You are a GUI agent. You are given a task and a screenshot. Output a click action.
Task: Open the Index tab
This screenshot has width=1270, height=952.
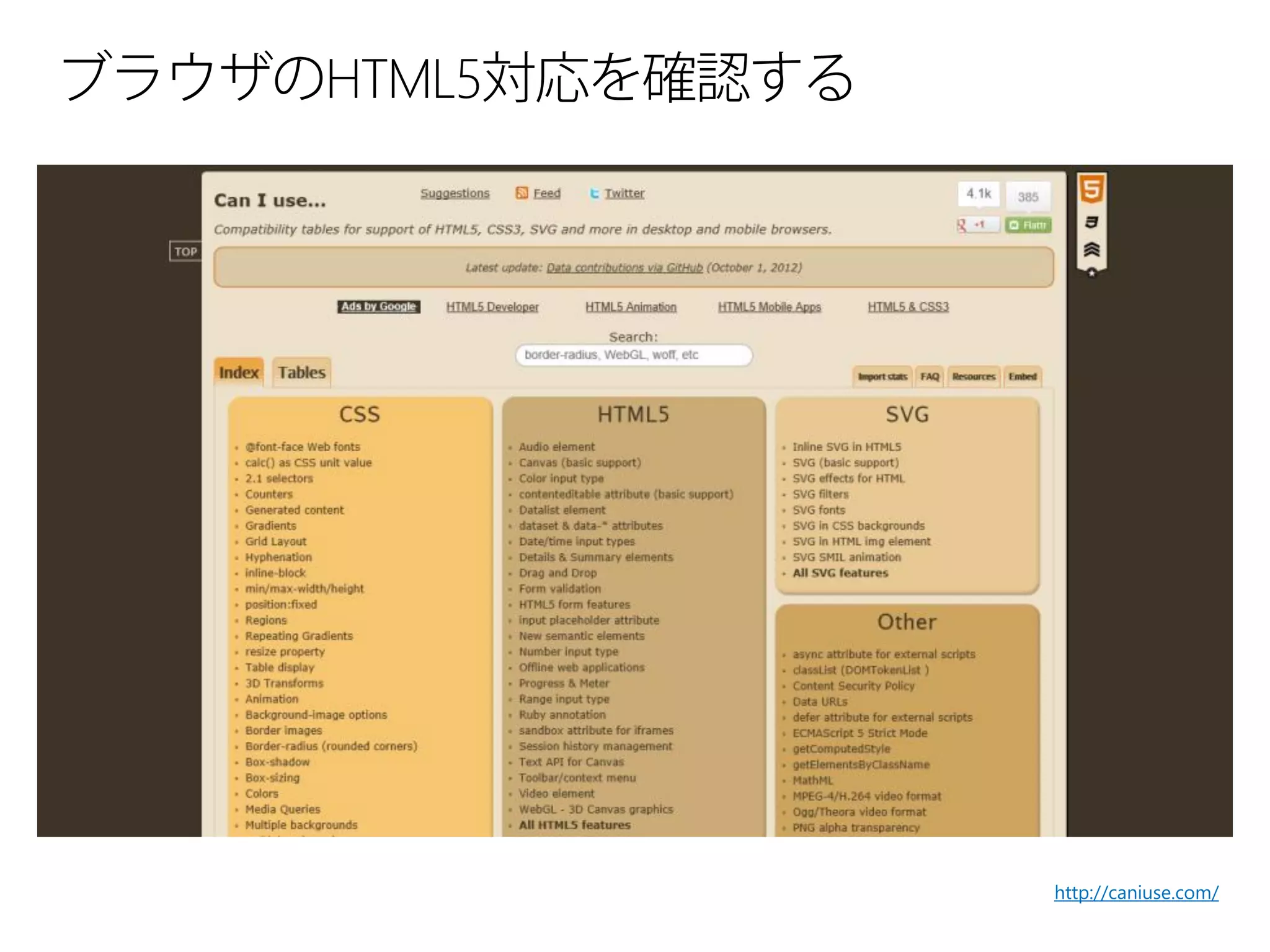(x=239, y=372)
